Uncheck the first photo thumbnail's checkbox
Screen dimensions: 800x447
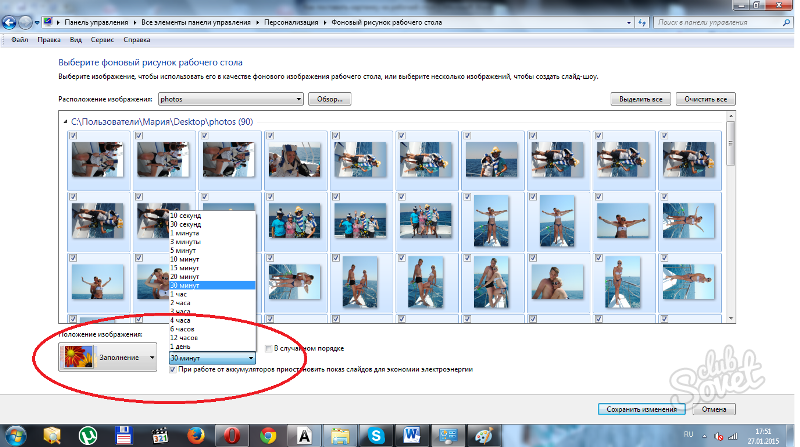click(71, 136)
